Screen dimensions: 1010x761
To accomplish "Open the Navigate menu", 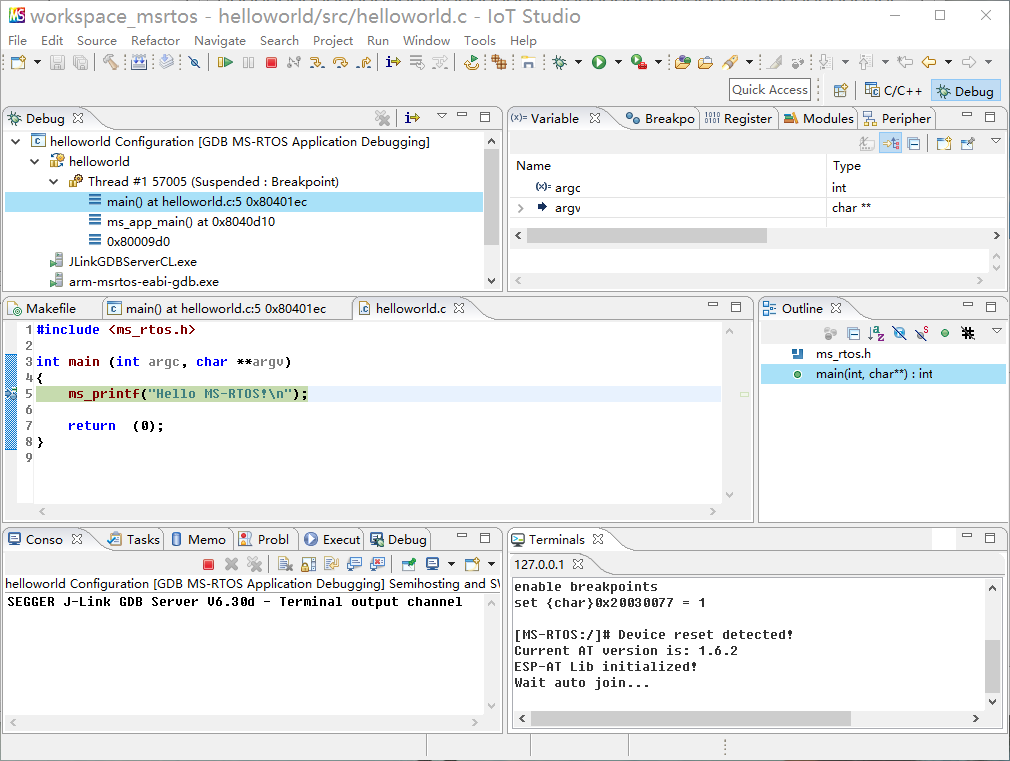I will click(219, 41).
